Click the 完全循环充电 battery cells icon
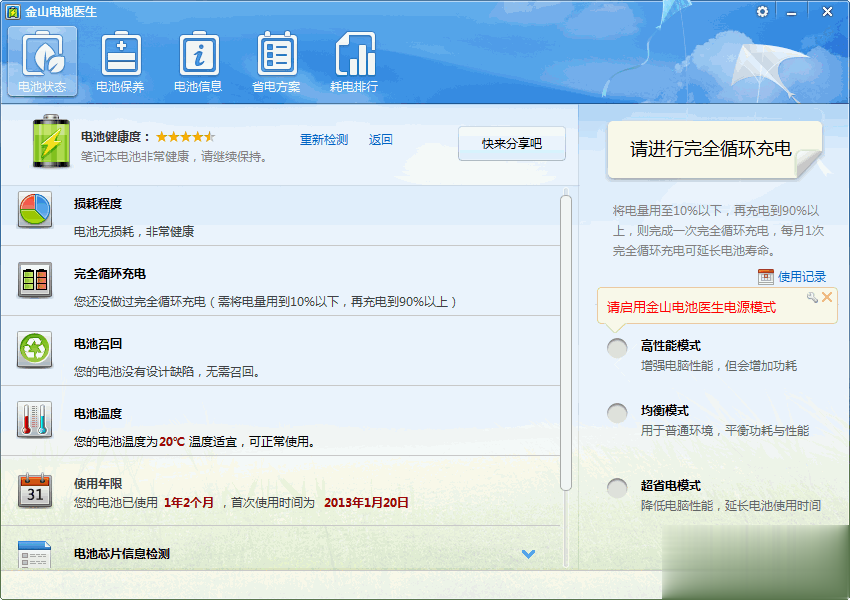 point(35,280)
